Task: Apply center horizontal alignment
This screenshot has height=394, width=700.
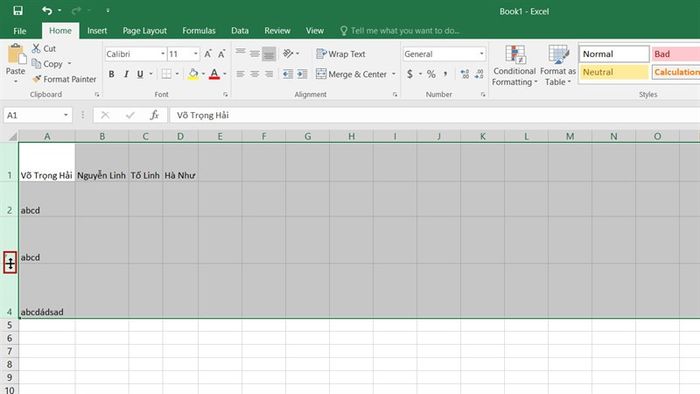Action: [254, 74]
